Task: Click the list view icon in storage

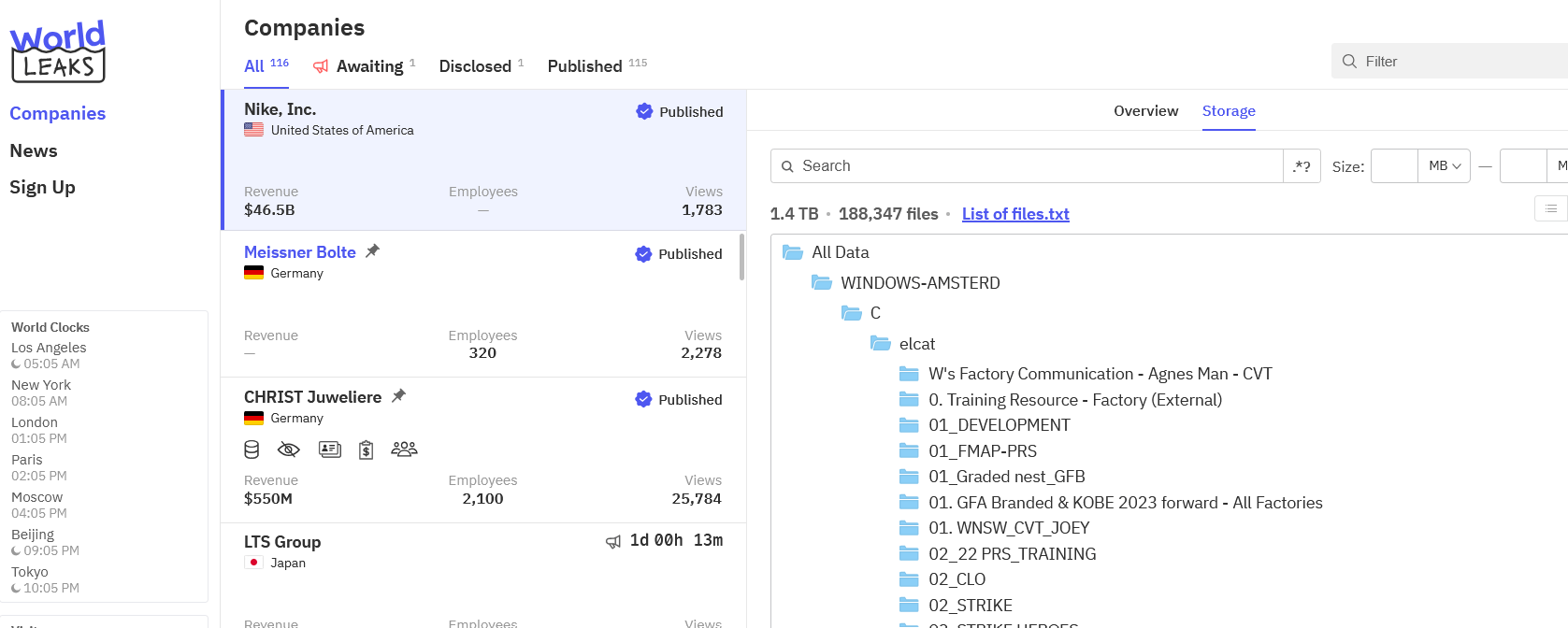Action: (x=1550, y=208)
